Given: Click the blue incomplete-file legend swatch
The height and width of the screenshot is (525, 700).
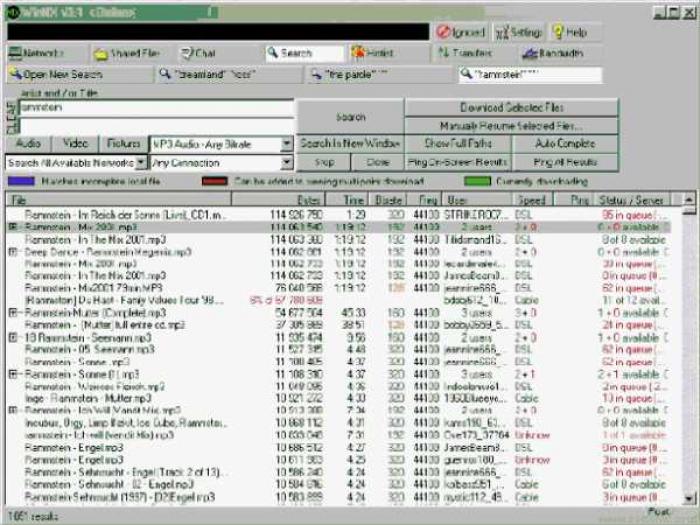Looking at the screenshot, I should (x=21, y=181).
